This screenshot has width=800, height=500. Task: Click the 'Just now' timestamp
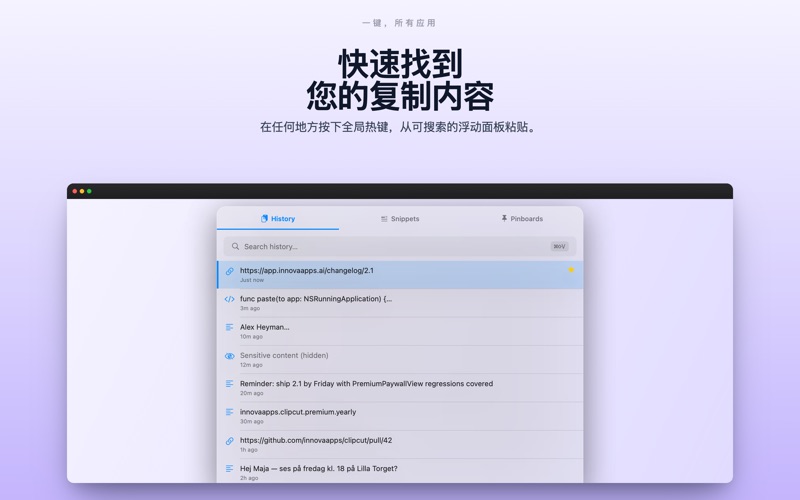252,280
